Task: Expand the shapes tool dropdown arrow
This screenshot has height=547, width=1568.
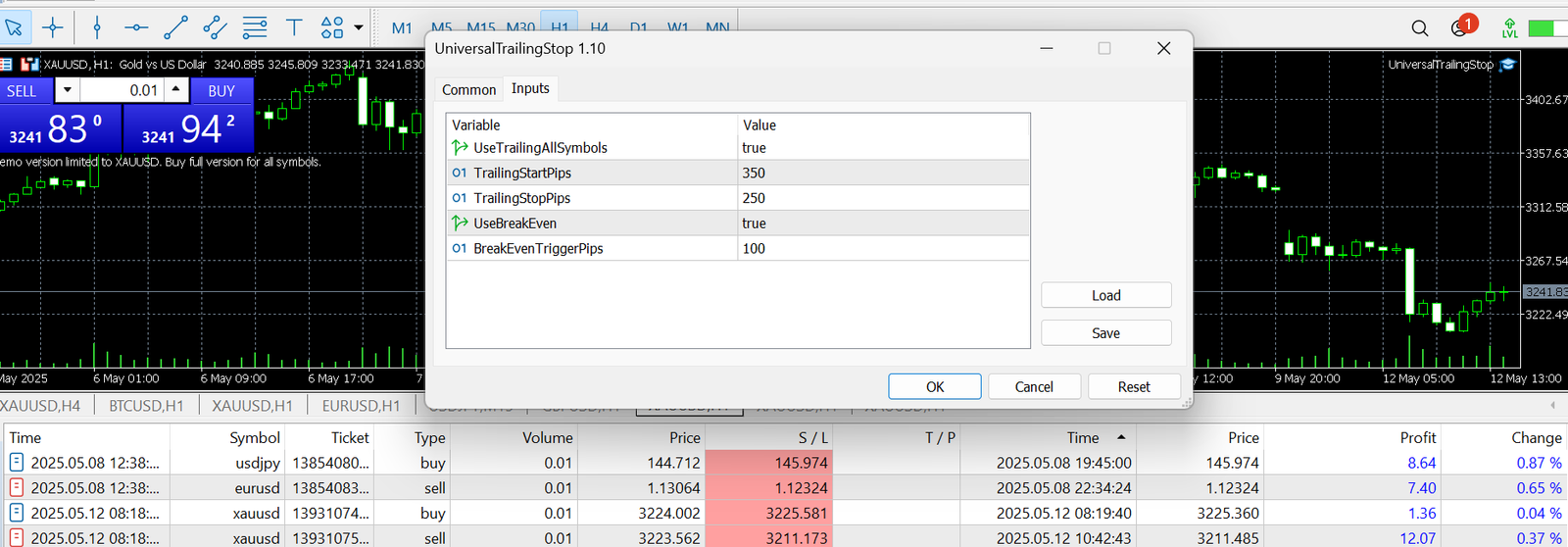Action: (359, 27)
